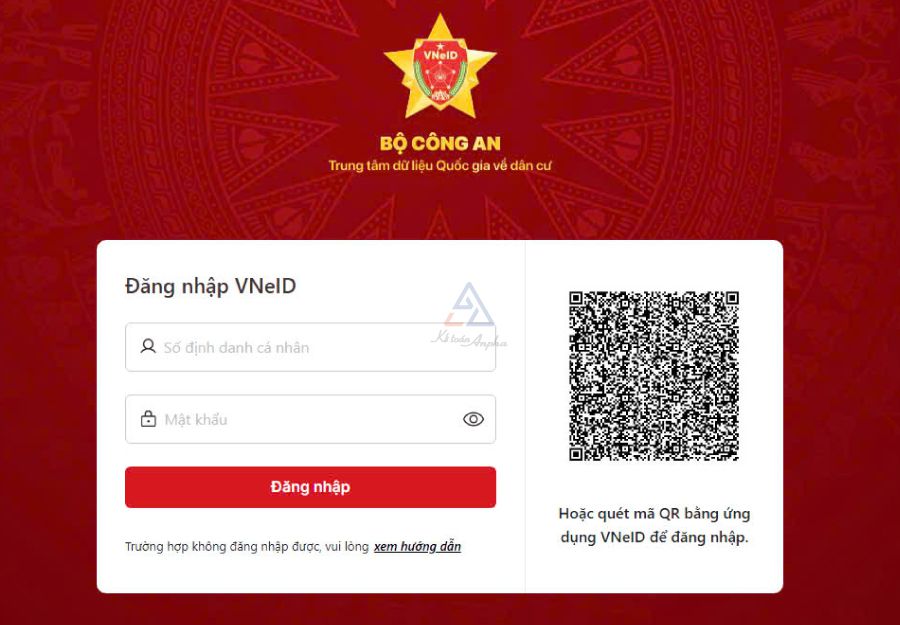Click the Đăng nhập VNeID heading
Viewport: 900px width, 625px height.
click(x=211, y=286)
